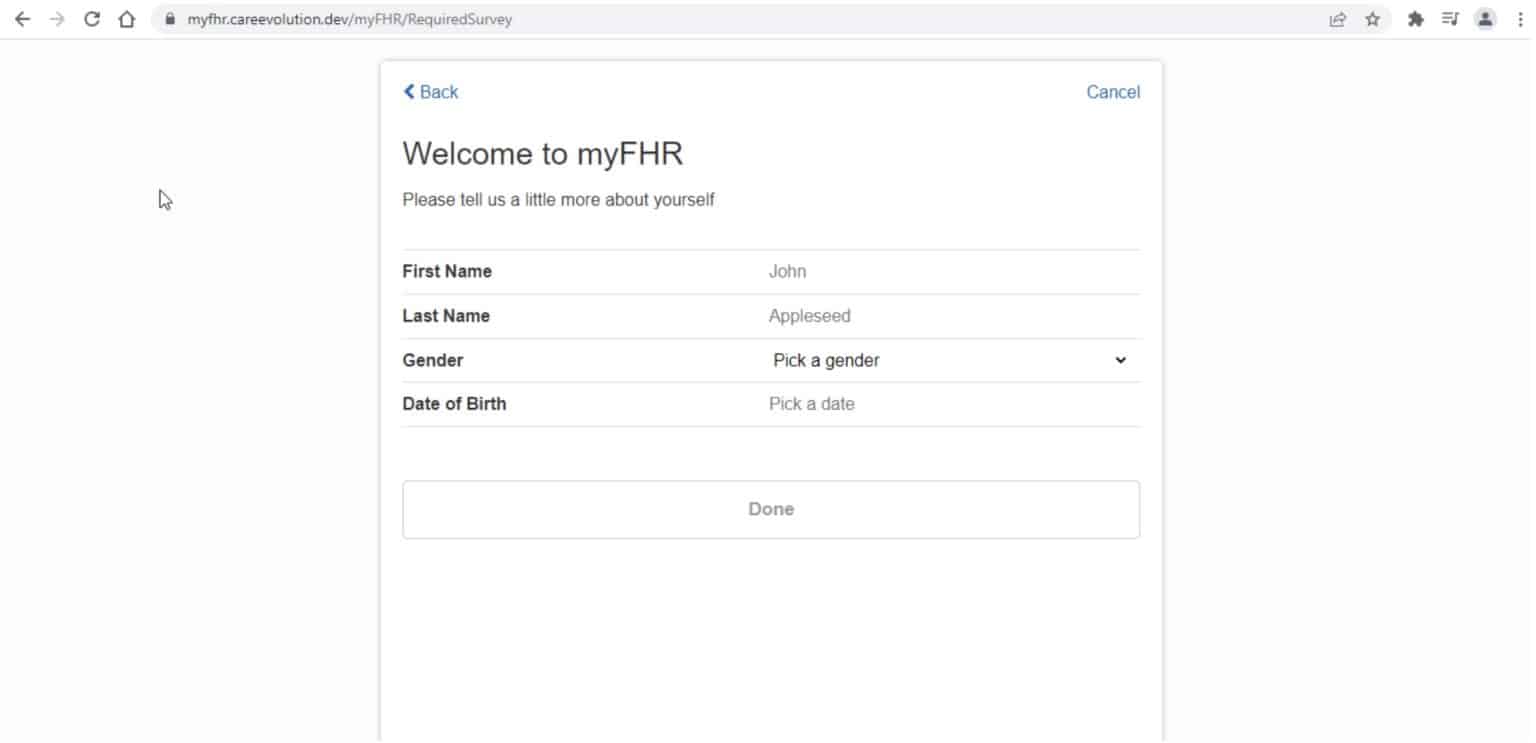
Task: Open the extensions puzzle icon
Action: click(1415, 19)
